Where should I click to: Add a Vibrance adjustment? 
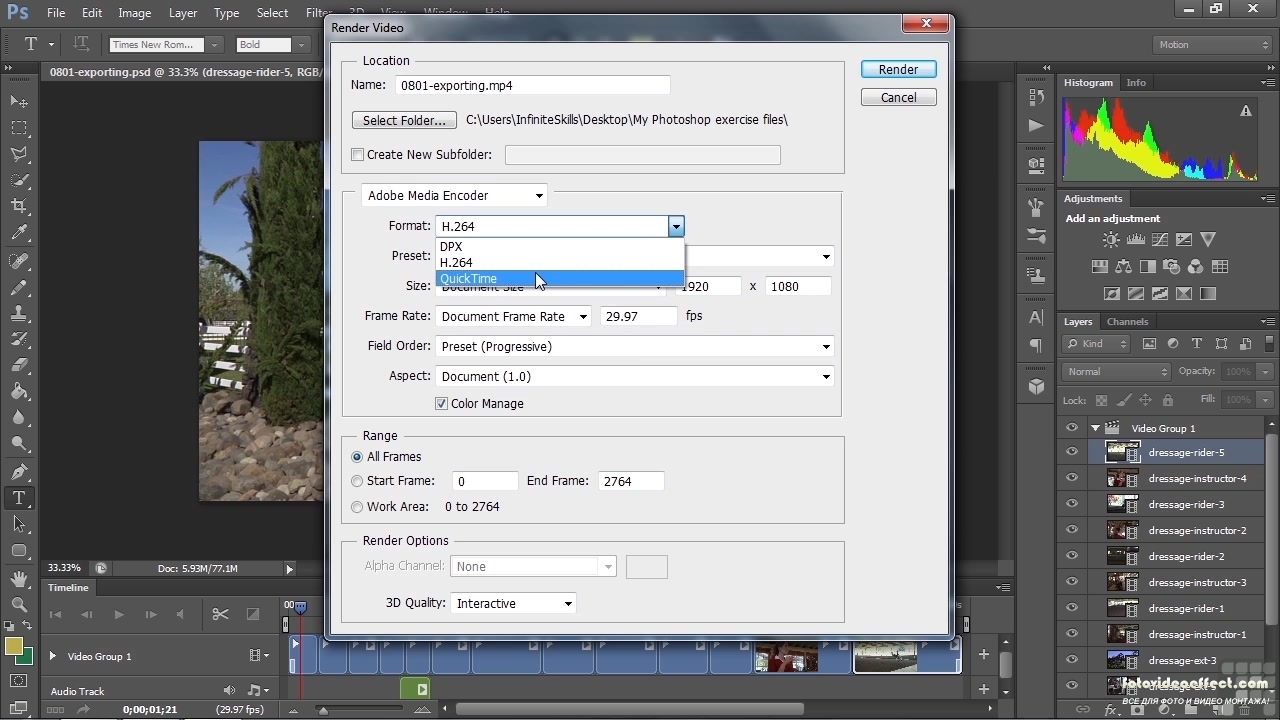(1208, 240)
